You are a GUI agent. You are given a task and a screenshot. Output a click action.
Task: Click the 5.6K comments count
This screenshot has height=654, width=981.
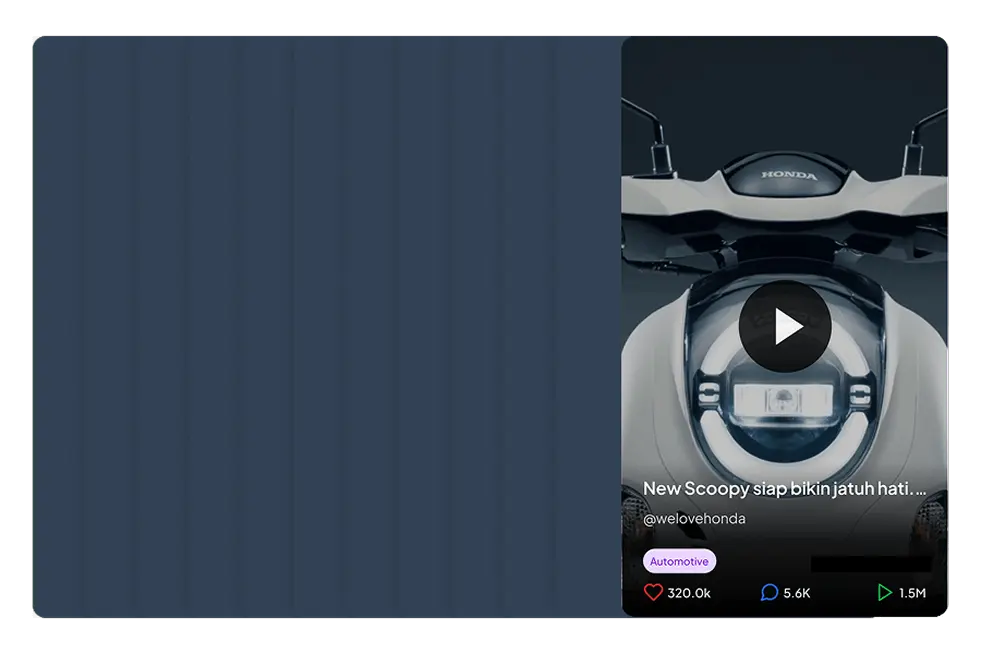pyautogui.click(x=796, y=593)
